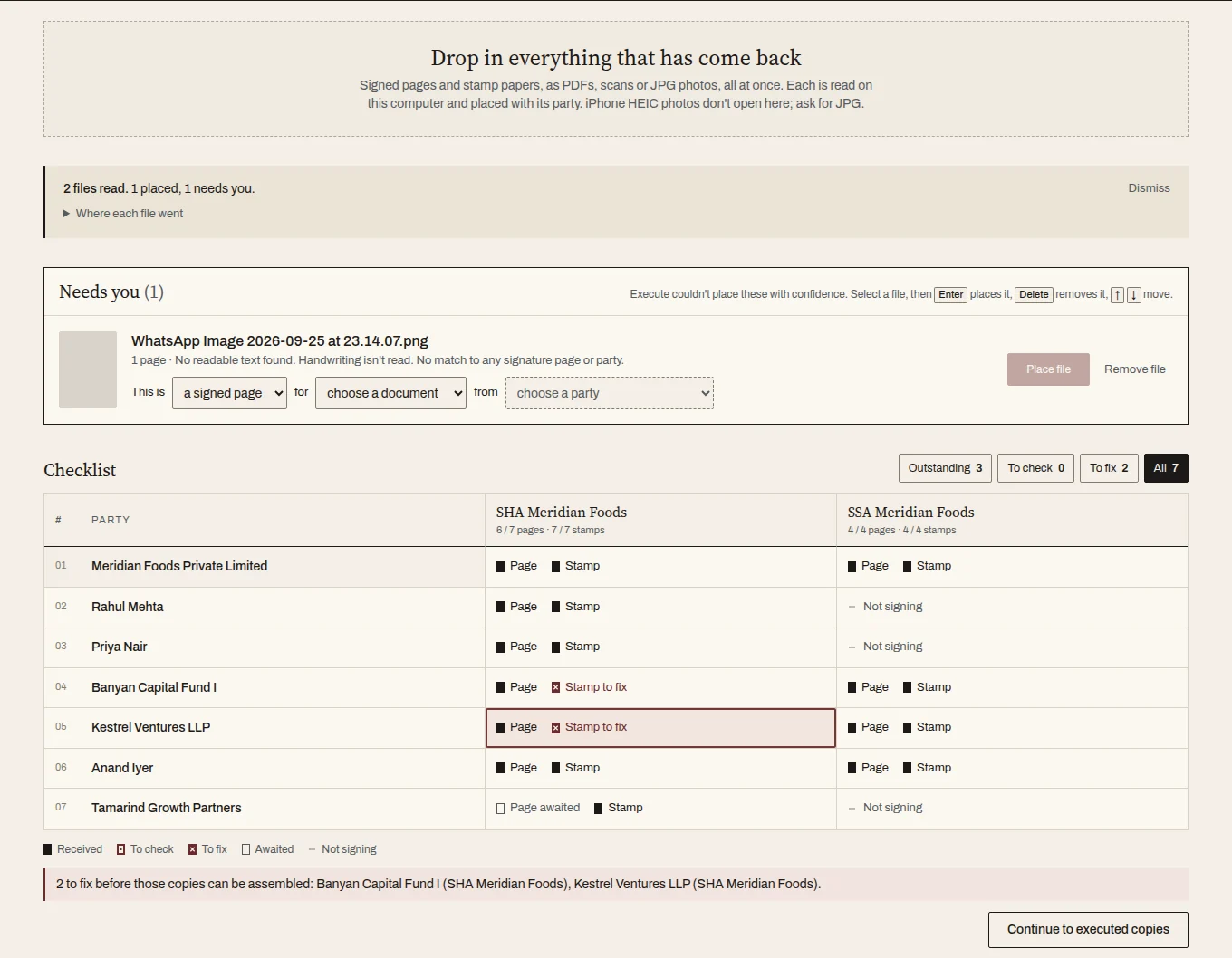Screen dimensions: 1232x958
Task: Open the 'choose a party' dropdown
Action: (610, 393)
